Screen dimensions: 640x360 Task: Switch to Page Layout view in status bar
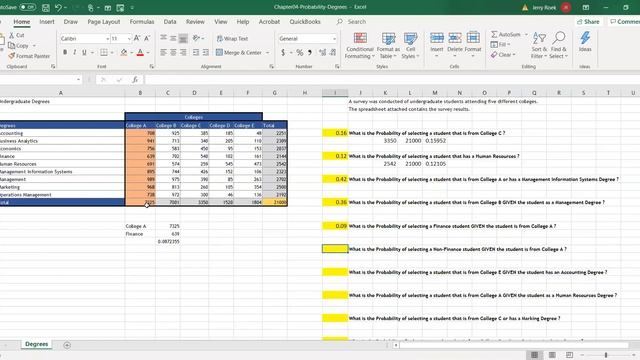point(552,355)
